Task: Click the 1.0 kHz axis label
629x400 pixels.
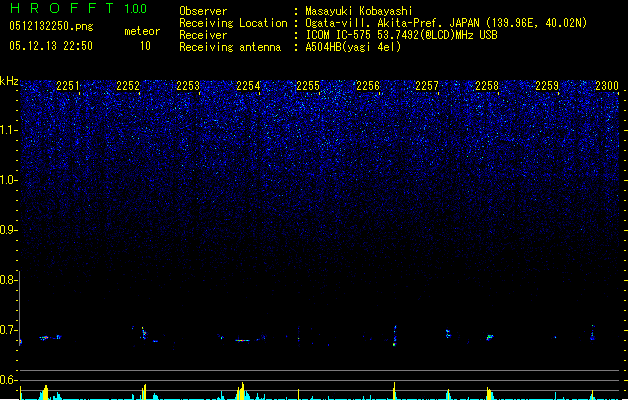Action: point(8,180)
